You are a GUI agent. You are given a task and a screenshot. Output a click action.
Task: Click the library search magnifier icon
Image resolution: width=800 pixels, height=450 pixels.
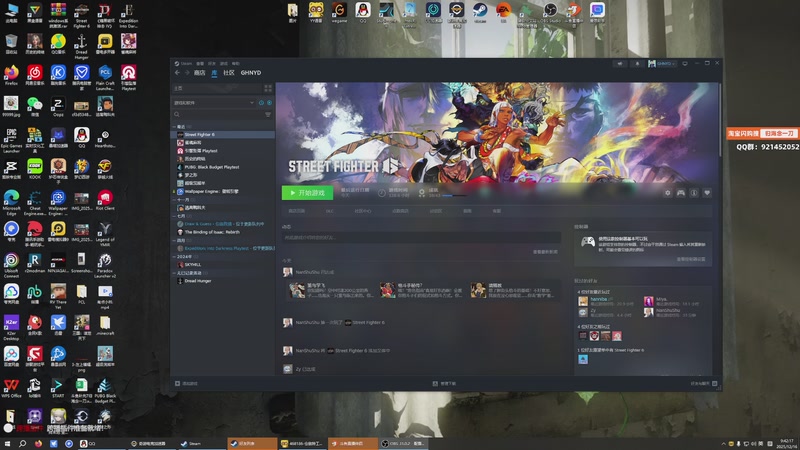[x=177, y=115]
